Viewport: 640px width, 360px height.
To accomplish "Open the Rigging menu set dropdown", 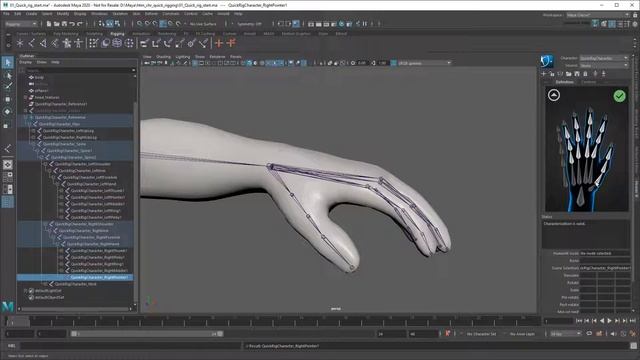I will pos(21,24).
